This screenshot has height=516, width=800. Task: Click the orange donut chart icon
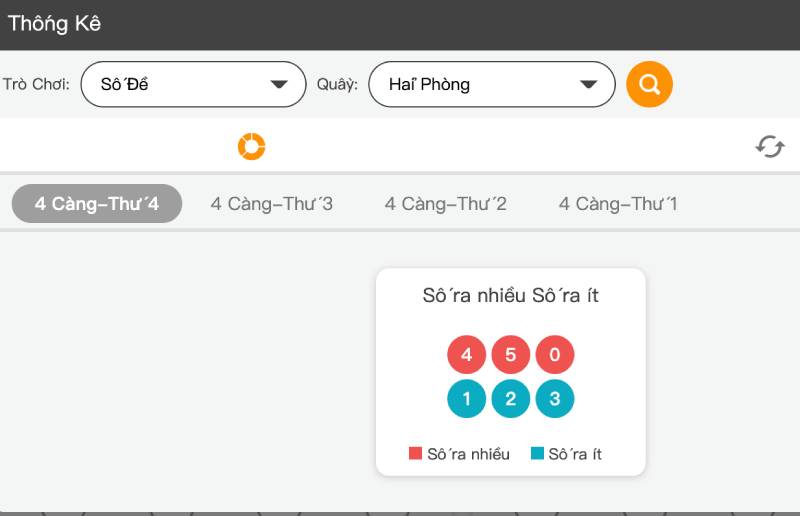coord(251,147)
